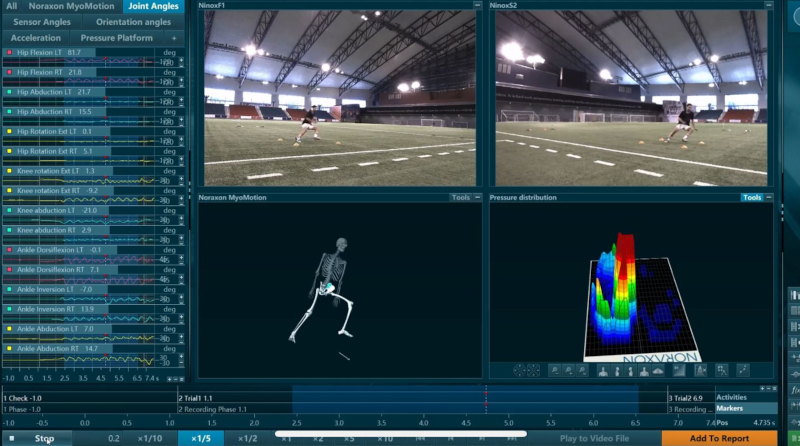
Task: Select the Joint Angles tab
Action: pyautogui.click(x=153, y=6)
